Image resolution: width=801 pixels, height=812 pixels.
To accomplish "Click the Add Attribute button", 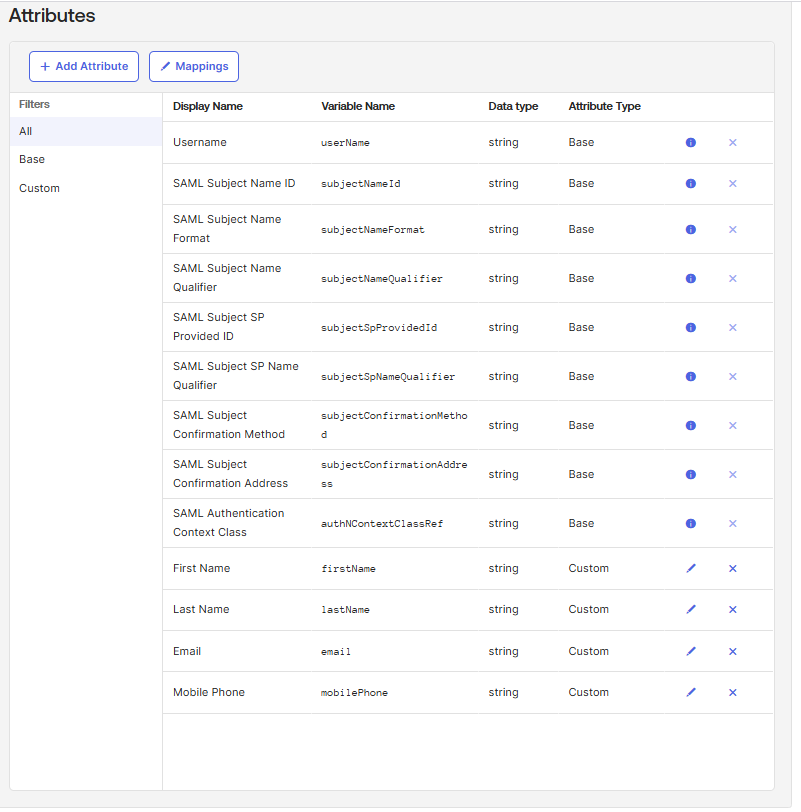I will click(84, 66).
